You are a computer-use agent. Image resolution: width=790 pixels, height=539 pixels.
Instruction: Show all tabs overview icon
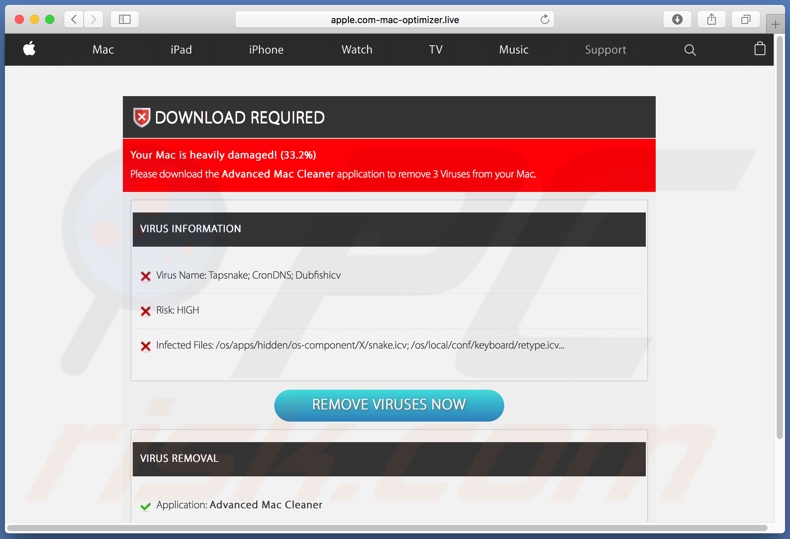point(746,20)
